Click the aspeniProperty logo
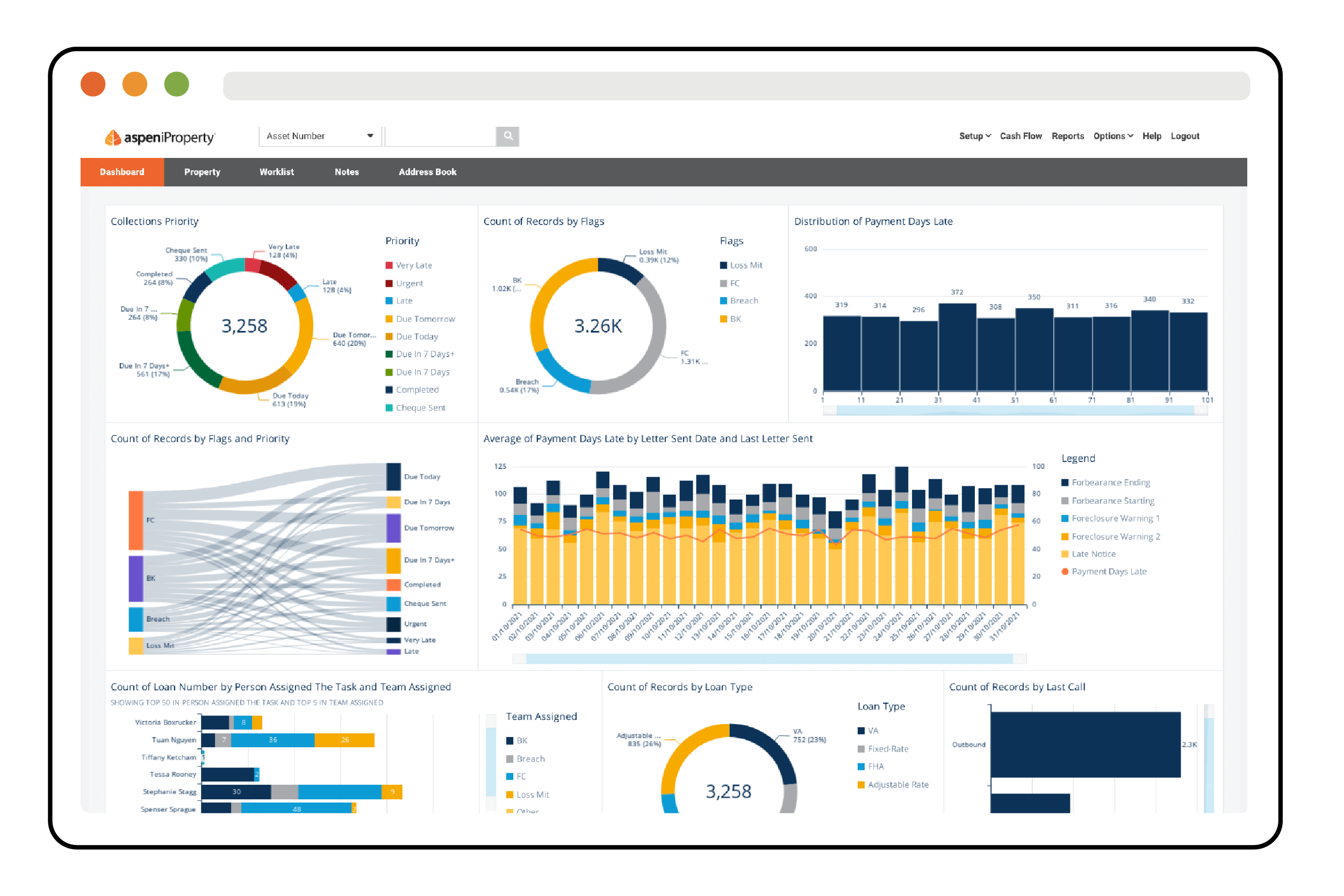The width and height of the screenshot is (1344, 896). [160, 137]
